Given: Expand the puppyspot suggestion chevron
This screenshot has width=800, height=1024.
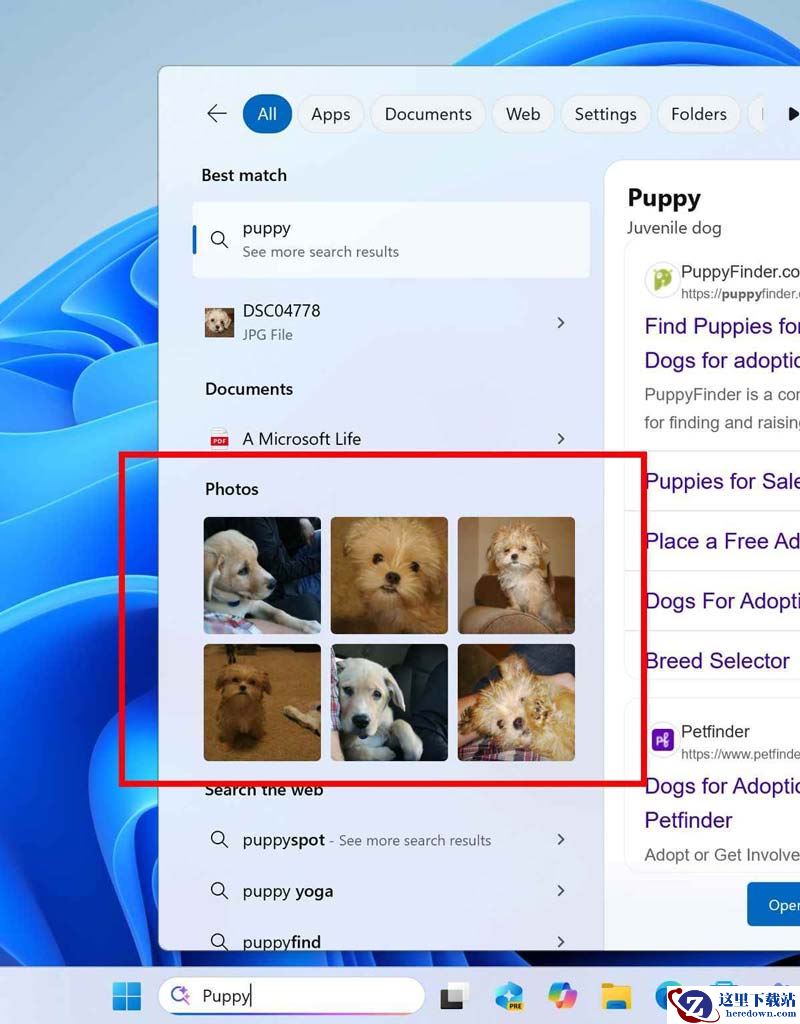Looking at the screenshot, I should pos(560,840).
